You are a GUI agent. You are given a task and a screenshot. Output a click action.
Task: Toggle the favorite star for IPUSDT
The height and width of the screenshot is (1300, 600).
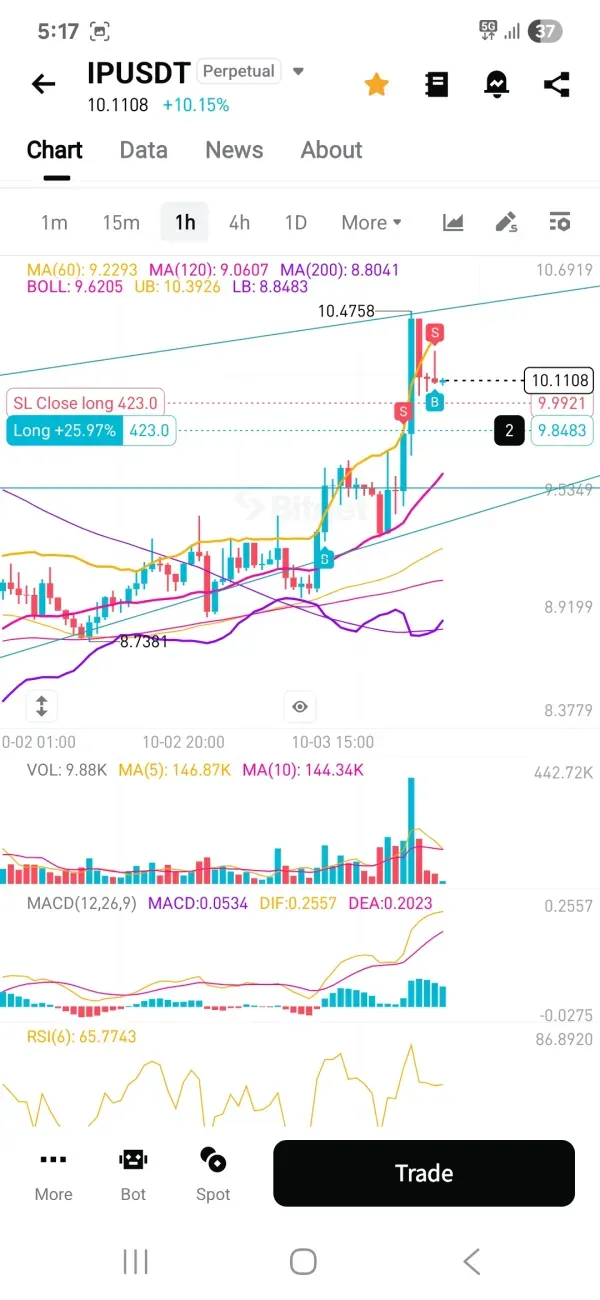376,84
